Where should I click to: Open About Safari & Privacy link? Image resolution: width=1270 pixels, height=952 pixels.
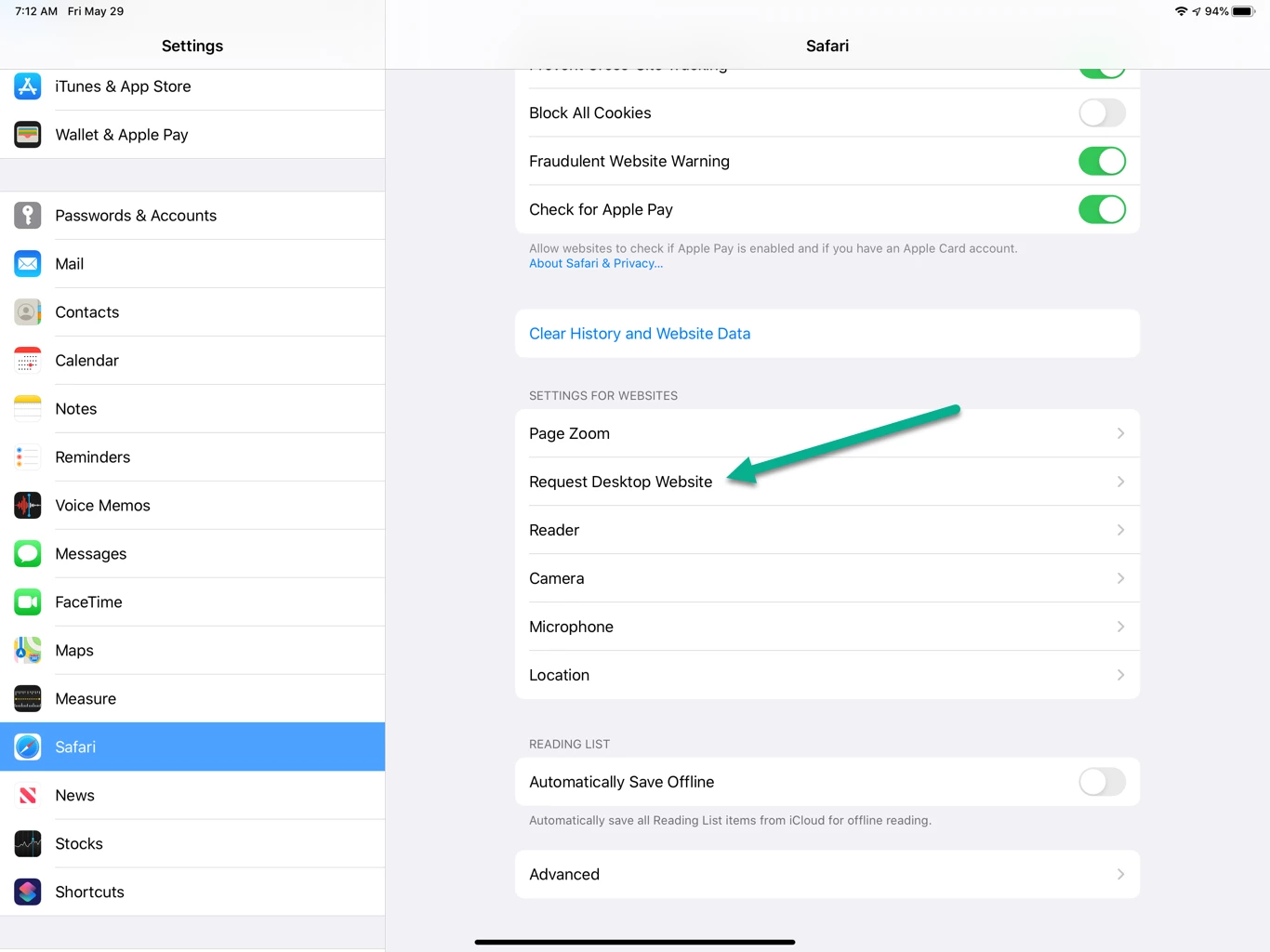click(596, 264)
